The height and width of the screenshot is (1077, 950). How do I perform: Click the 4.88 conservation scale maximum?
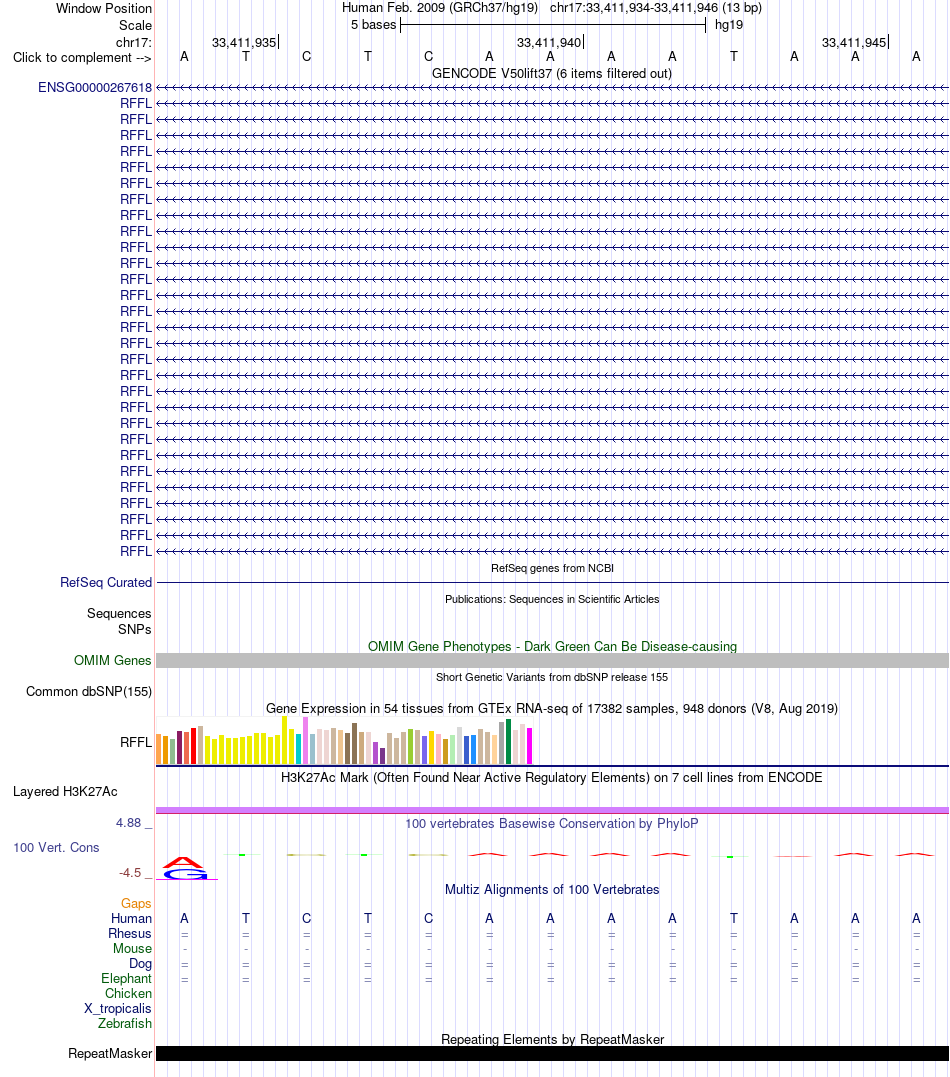(128, 823)
